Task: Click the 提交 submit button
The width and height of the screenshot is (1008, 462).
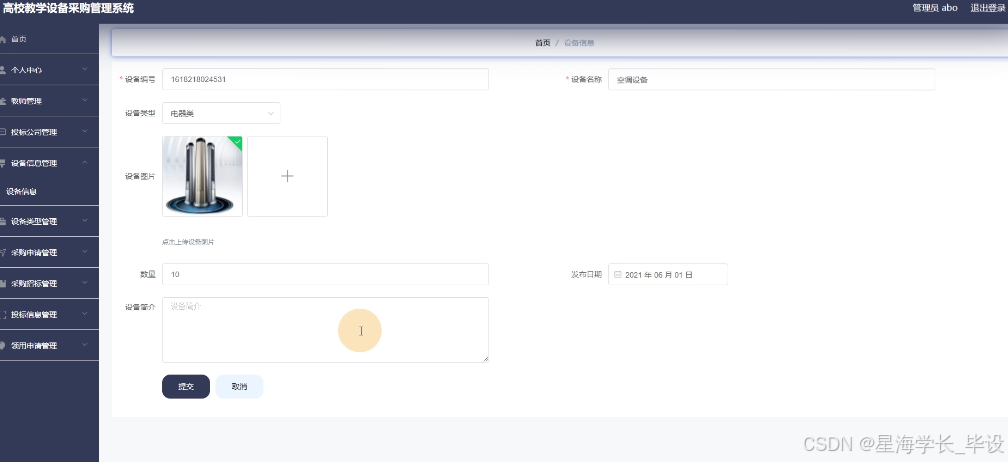Action: tap(186, 387)
